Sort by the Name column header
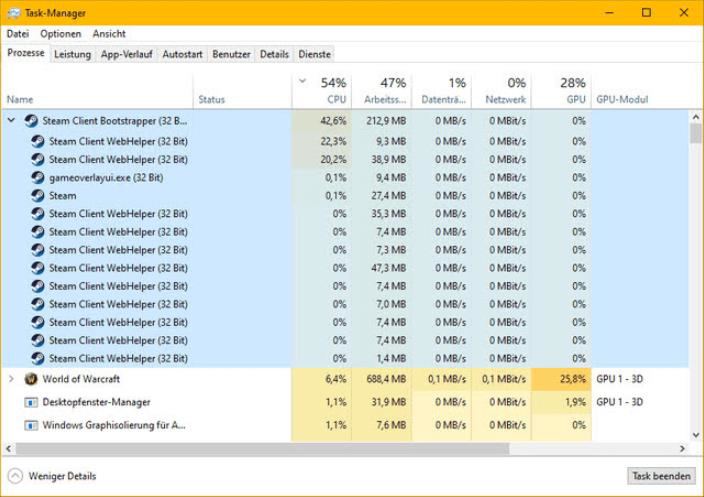704x497 pixels. tap(97, 91)
